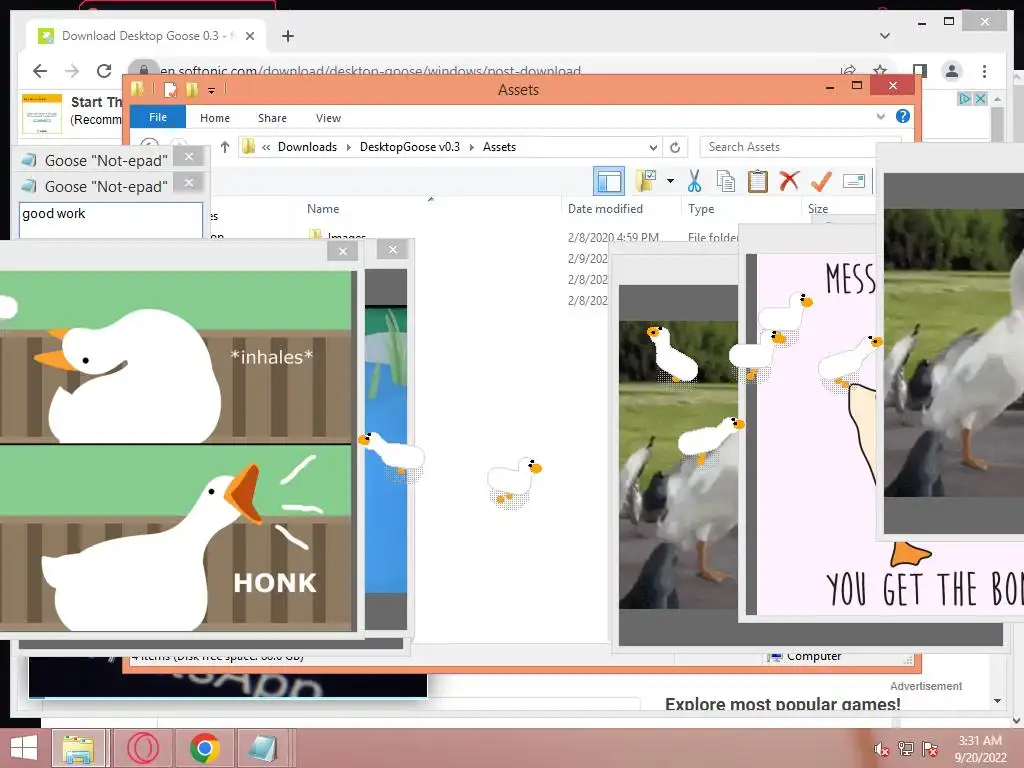Screen dimensions: 1024x768
Task: Refresh the Assets folder view
Action: pyautogui.click(x=675, y=147)
